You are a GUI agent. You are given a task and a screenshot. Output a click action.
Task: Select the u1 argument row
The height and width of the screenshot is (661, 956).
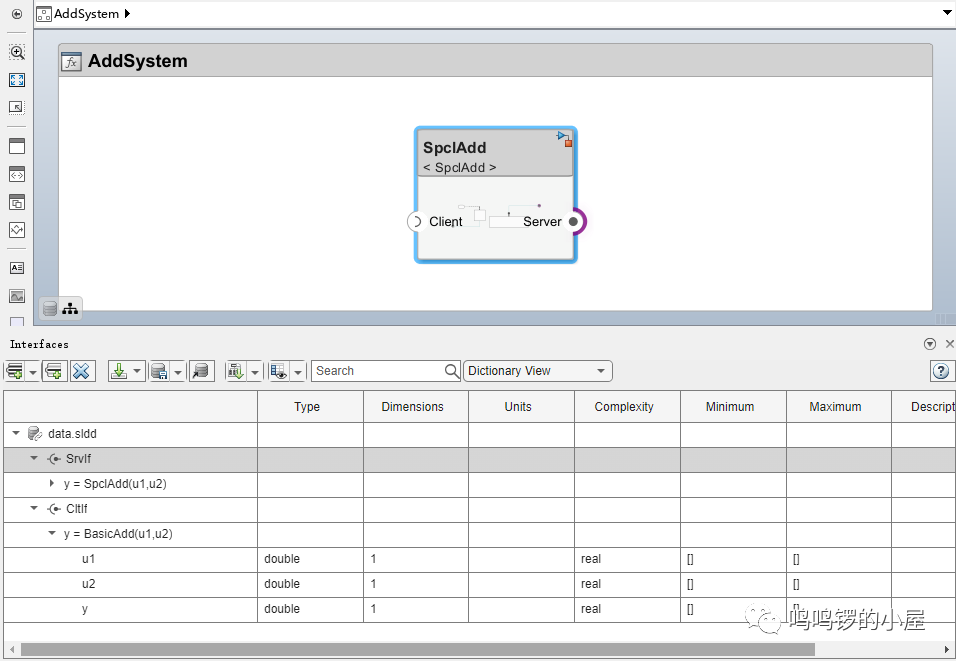tap(479, 559)
